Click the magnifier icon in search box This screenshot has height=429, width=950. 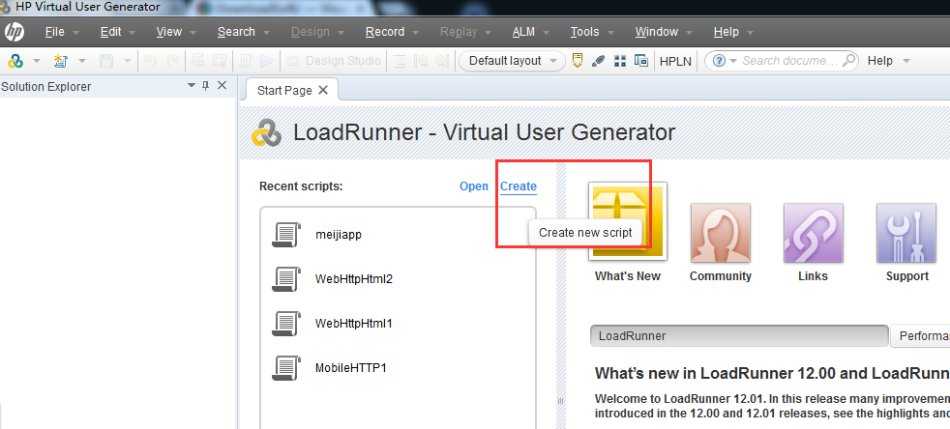(849, 60)
